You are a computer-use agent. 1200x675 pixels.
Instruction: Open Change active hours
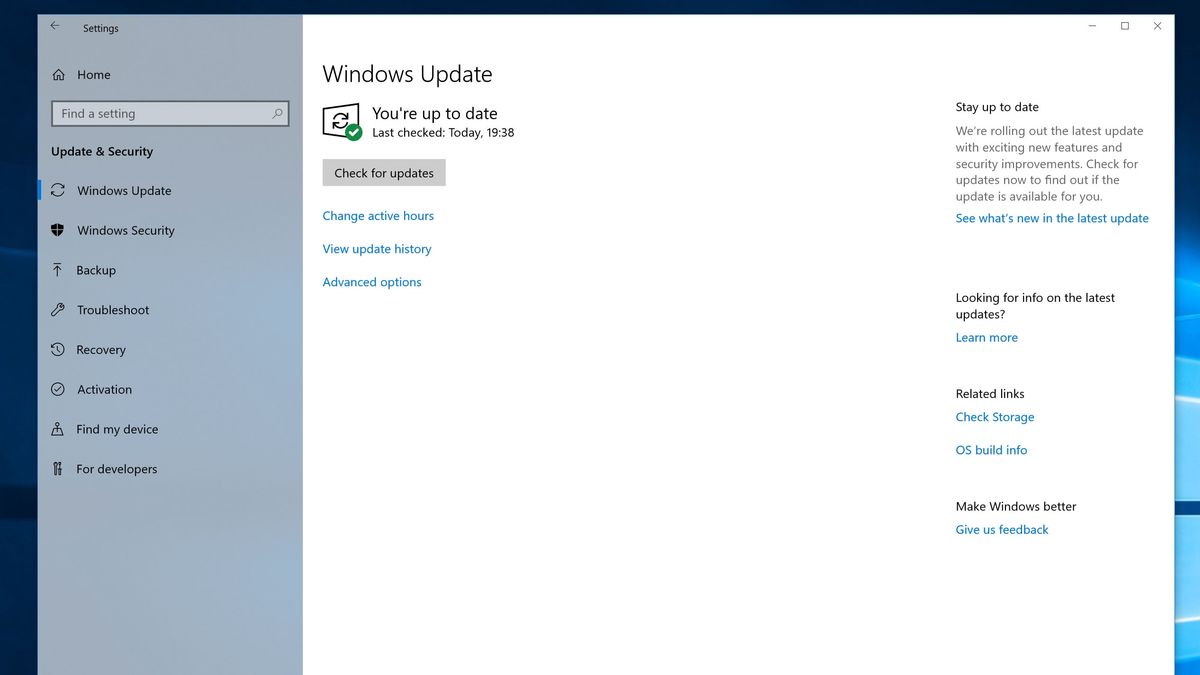(378, 215)
